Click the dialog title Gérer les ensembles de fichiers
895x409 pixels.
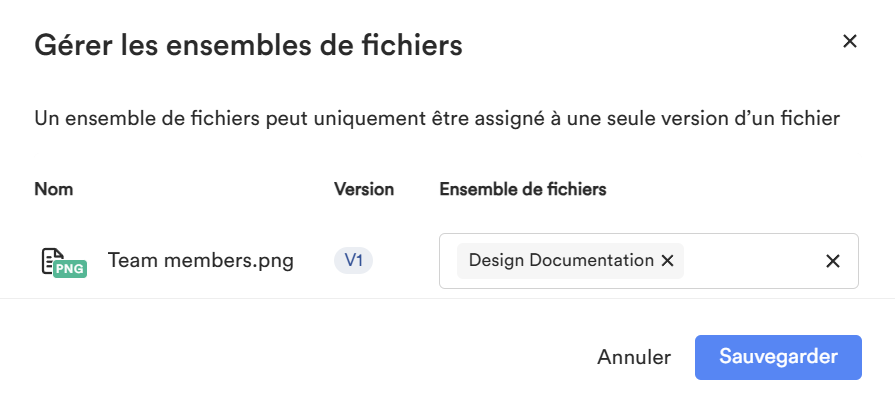pyautogui.click(x=248, y=45)
